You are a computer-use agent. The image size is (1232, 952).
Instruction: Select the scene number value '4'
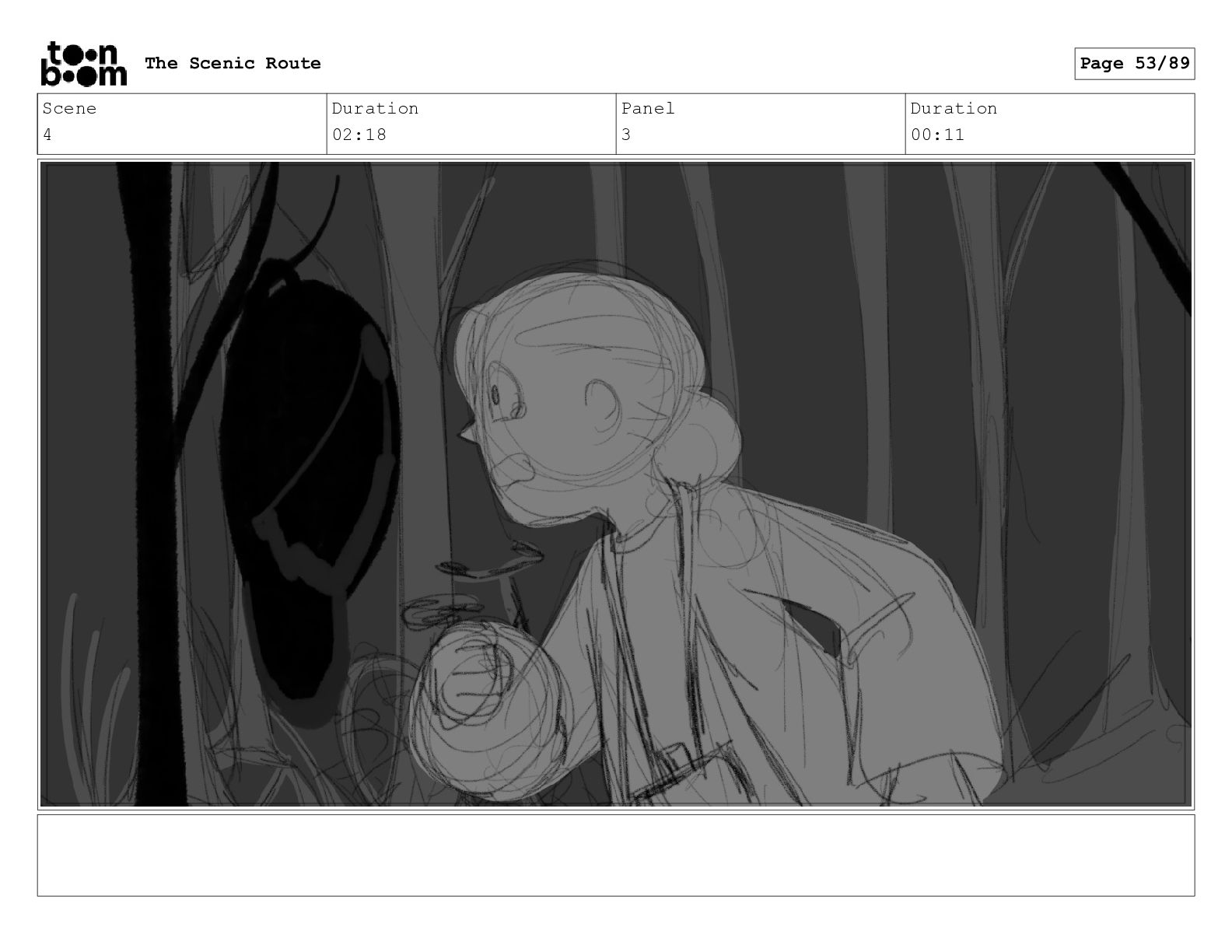click(47, 135)
